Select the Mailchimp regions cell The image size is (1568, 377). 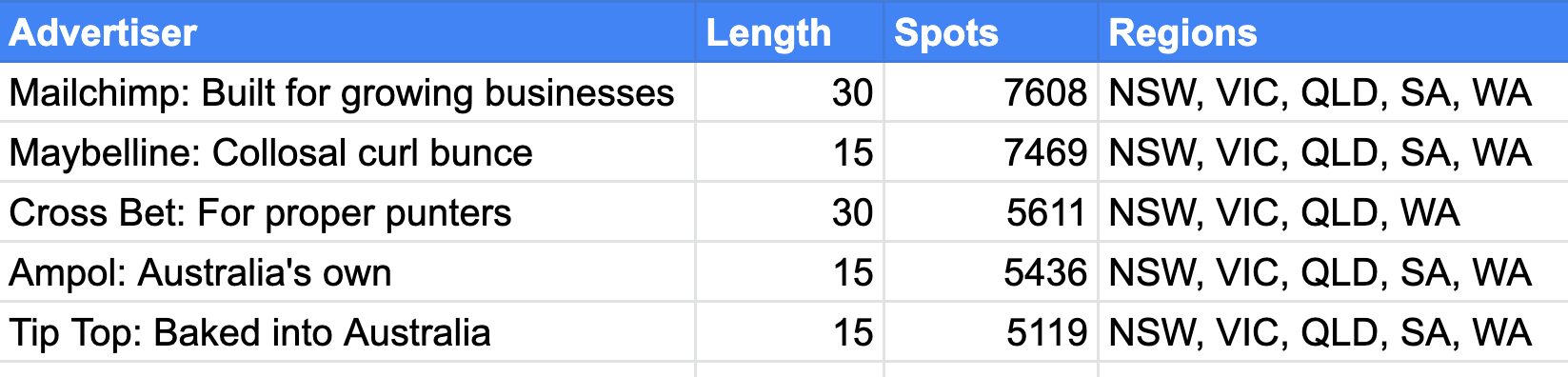click(x=1334, y=92)
